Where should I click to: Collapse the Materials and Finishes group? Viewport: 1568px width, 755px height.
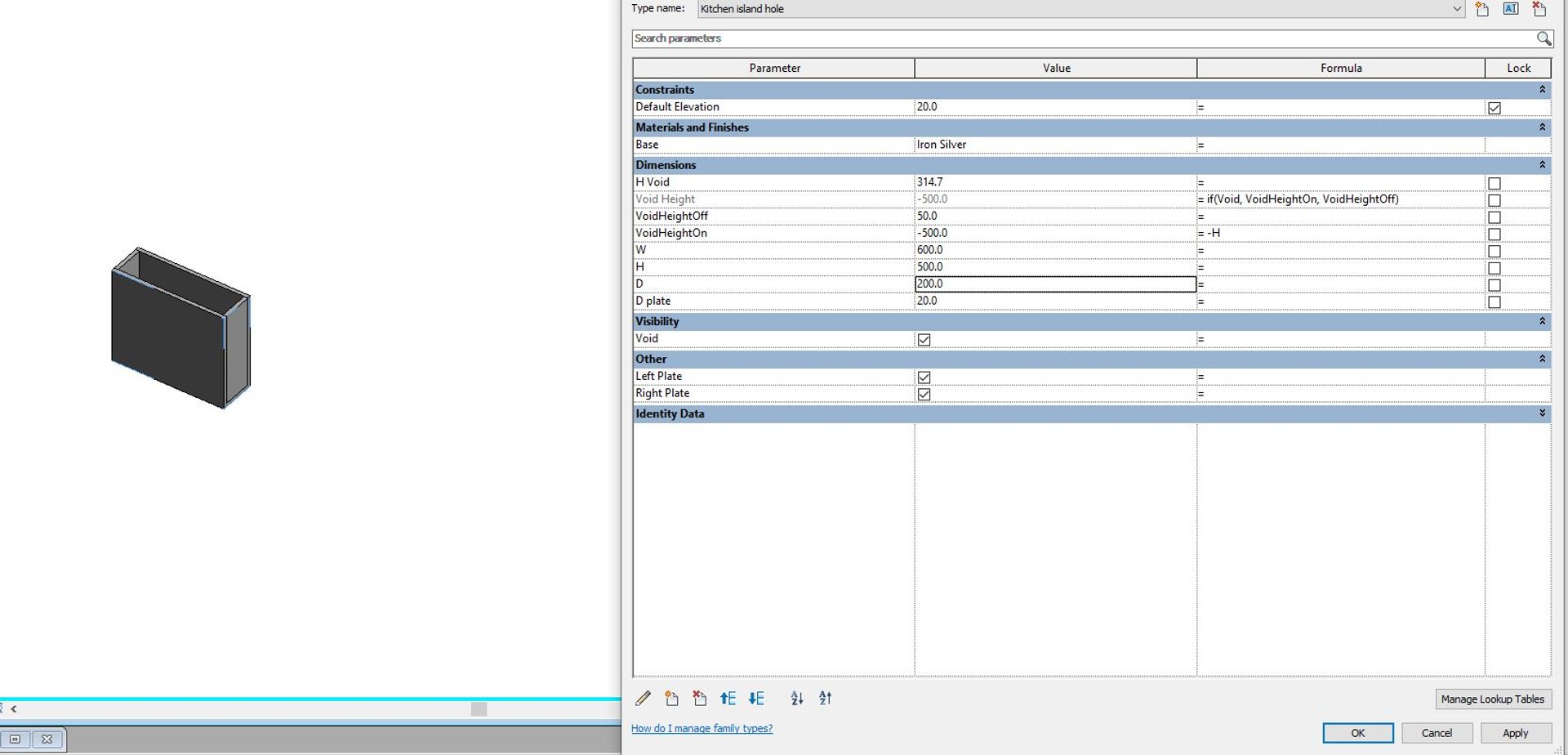tap(1543, 127)
